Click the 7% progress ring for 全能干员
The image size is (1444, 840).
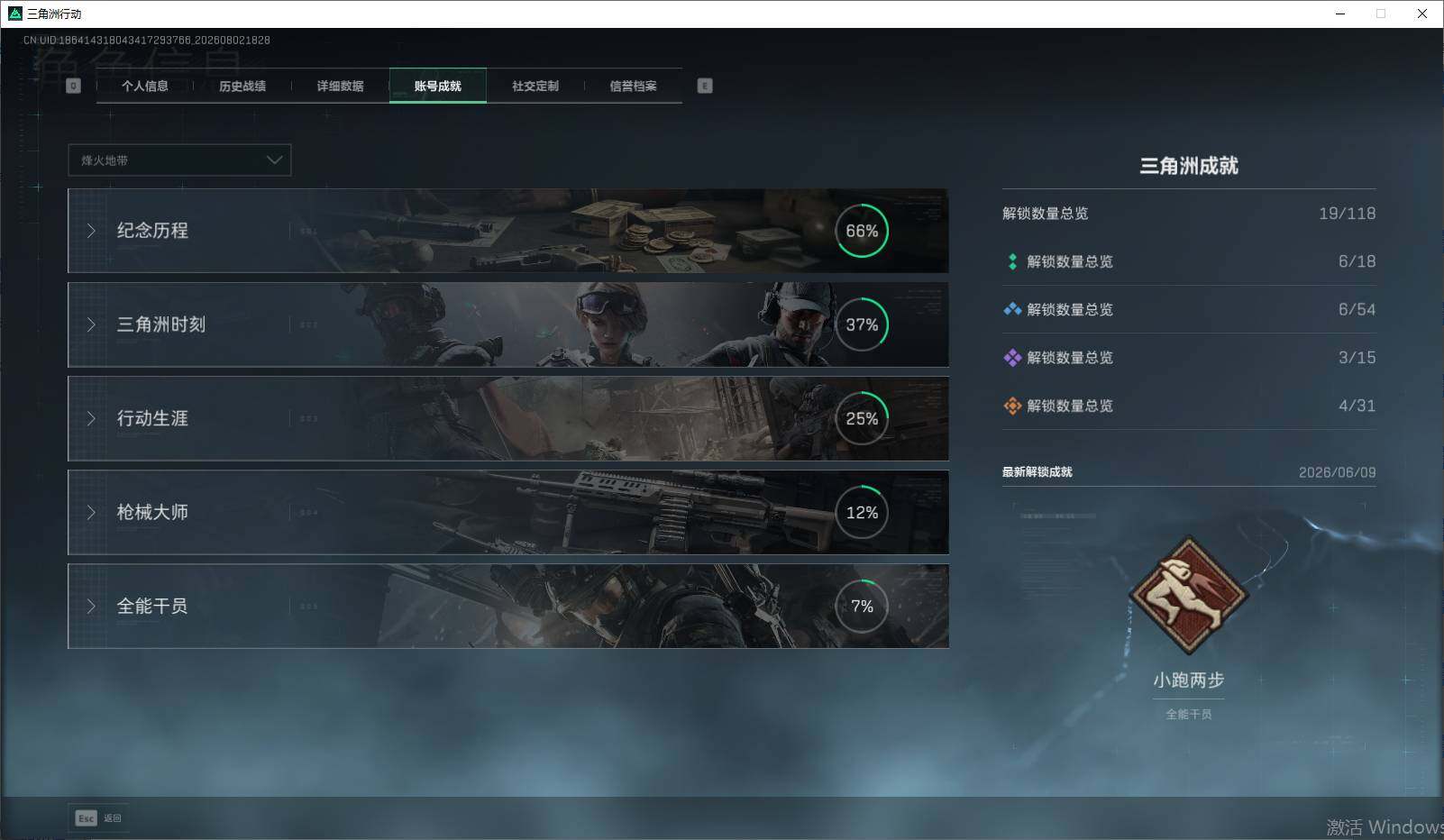(862, 606)
